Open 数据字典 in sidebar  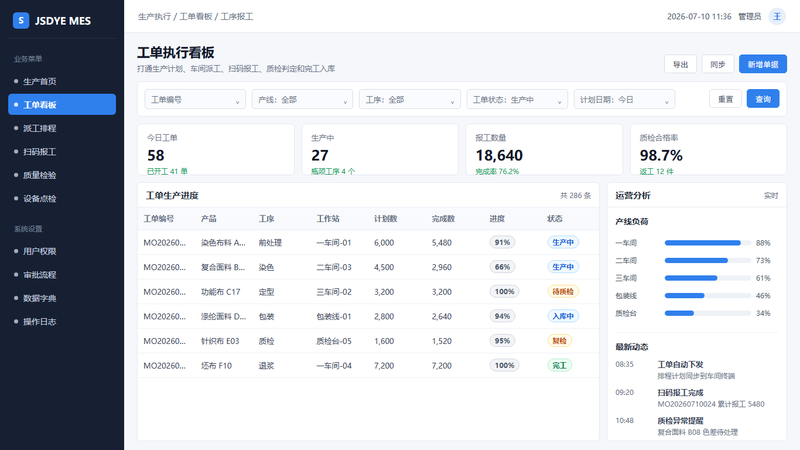tap(62, 298)
